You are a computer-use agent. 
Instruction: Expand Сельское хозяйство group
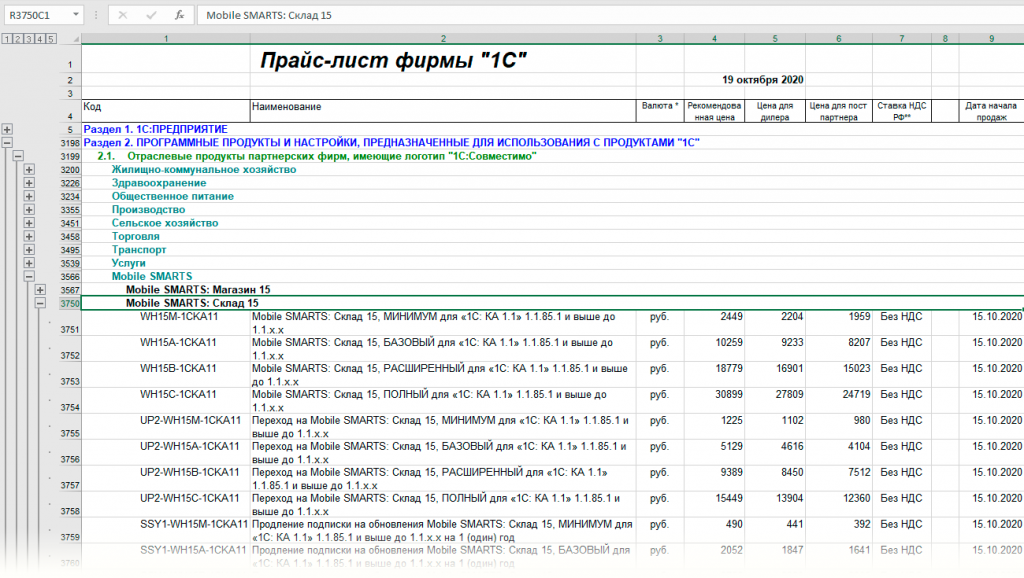tap(29, 223)
